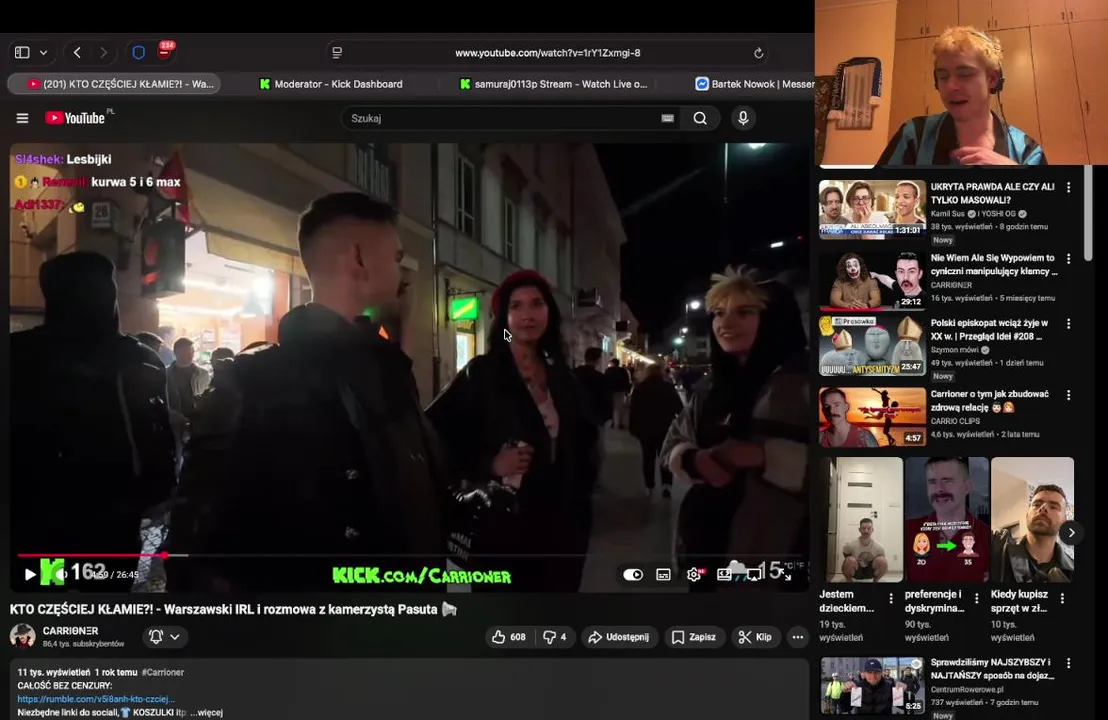The width and height of the screenshot is (1108, 720).
Task: Open options for Carrioner zdrową relację video
Action: click(1068, 395)
